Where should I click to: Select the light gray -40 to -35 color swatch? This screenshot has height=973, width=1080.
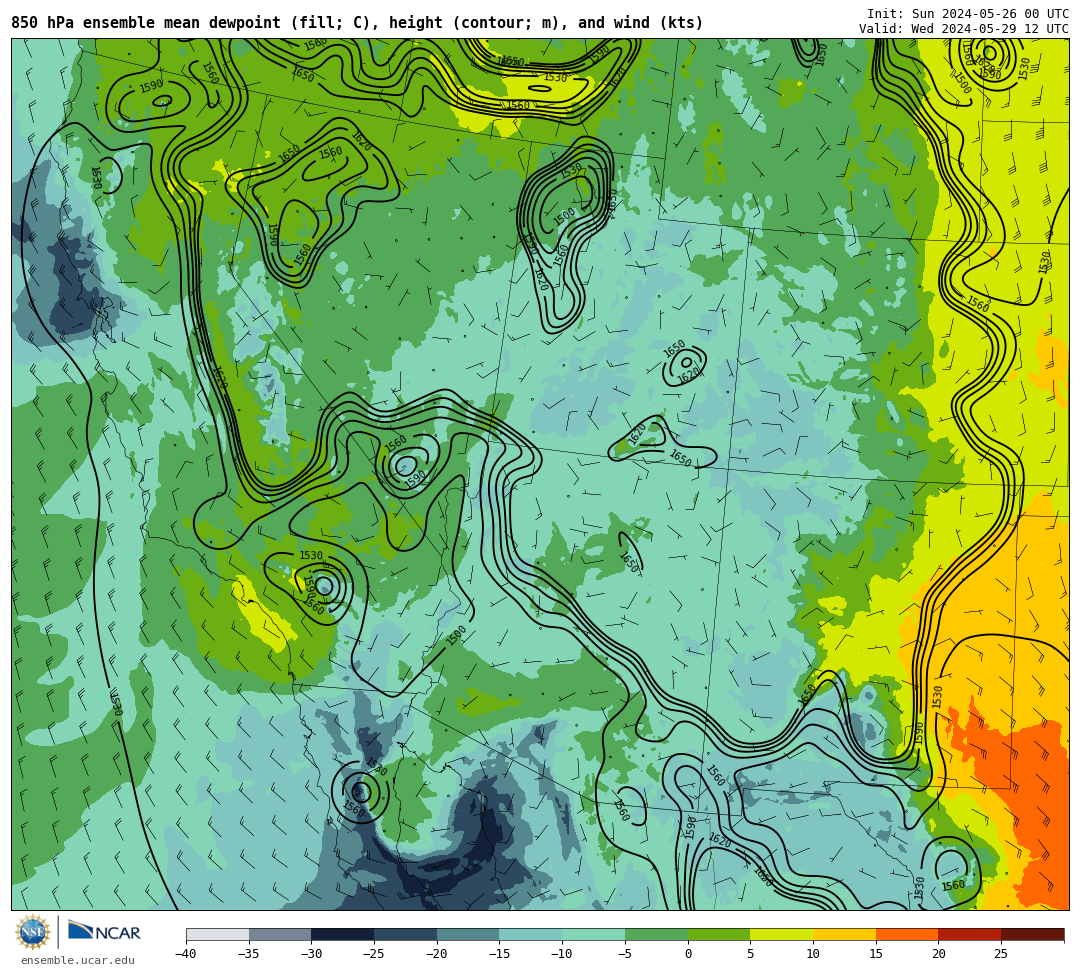[218, 934]
